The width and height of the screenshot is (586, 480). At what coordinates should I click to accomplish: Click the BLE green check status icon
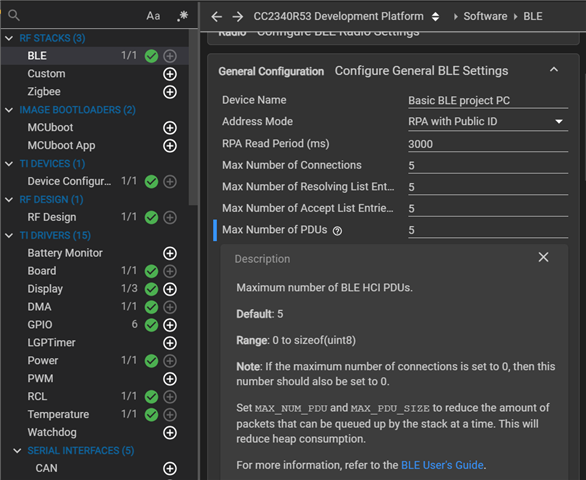point(151,56)
